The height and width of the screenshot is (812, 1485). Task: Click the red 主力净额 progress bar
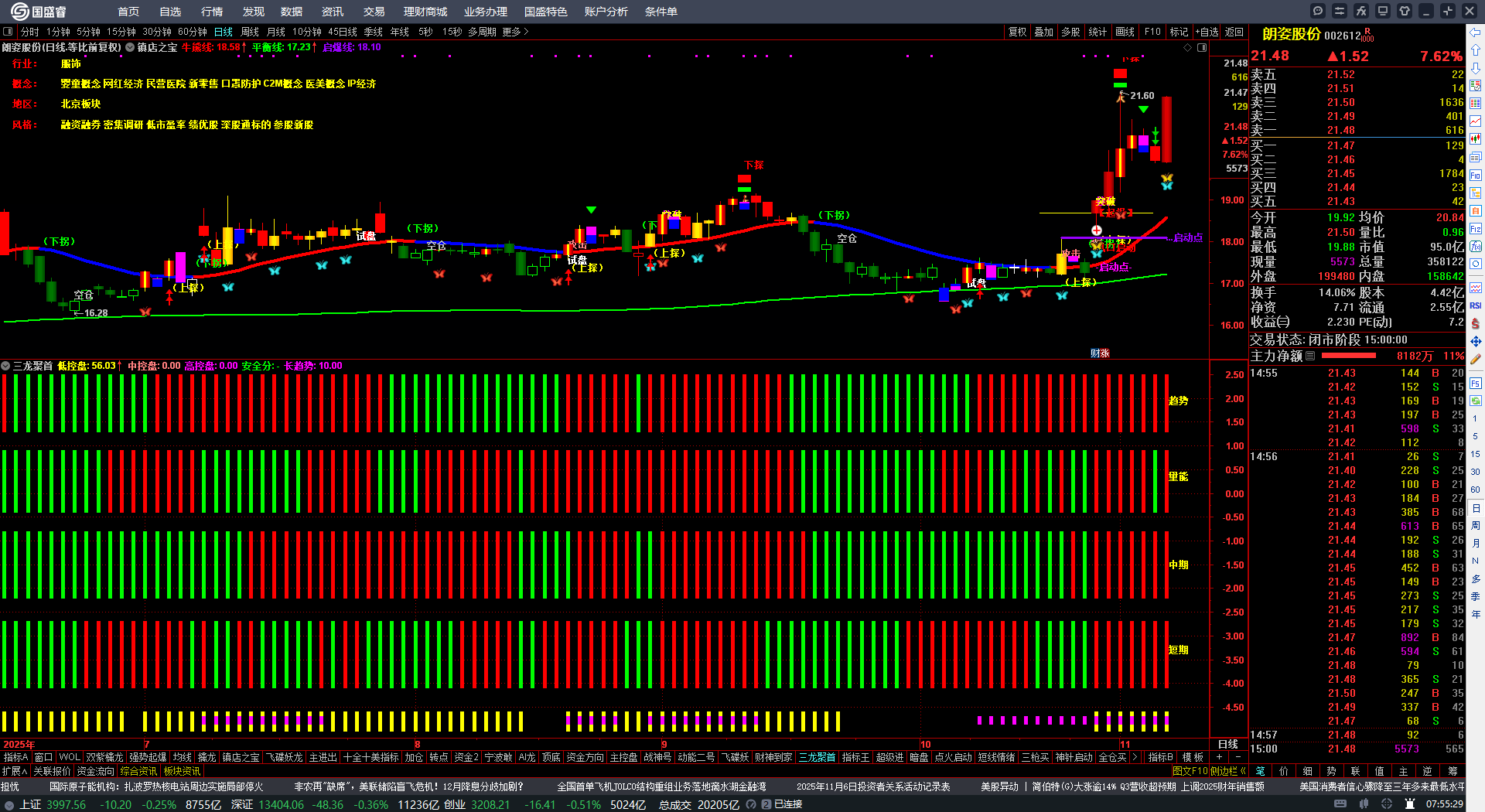(1349, 356)
